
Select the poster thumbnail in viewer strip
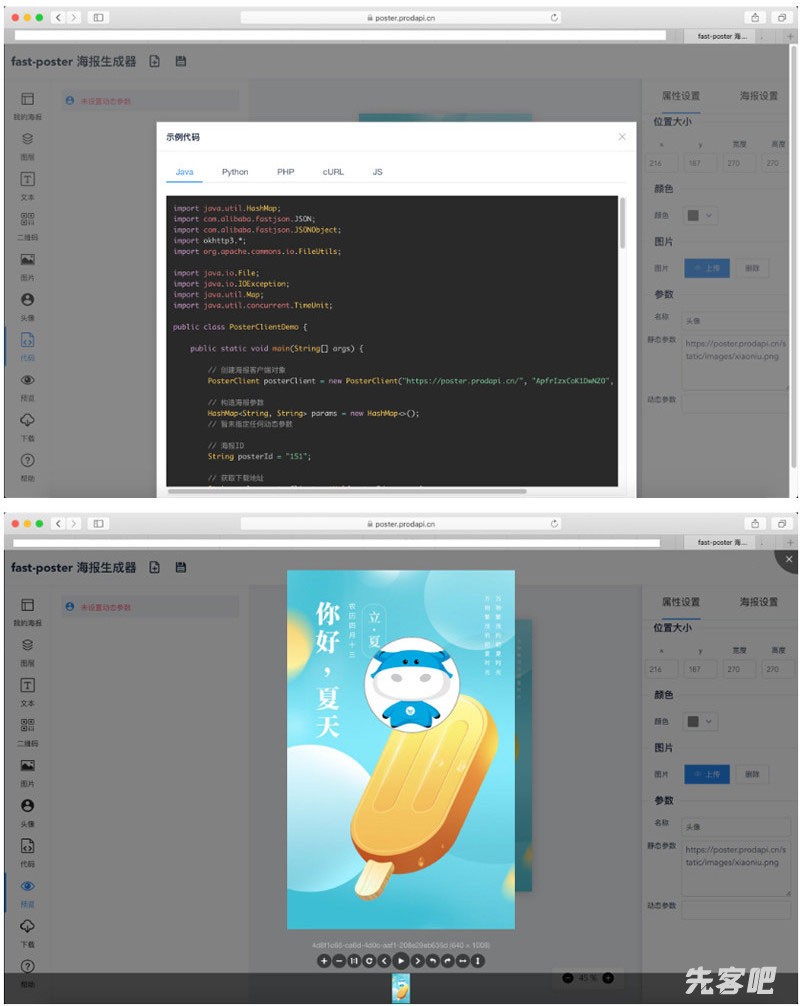point(400,988)
